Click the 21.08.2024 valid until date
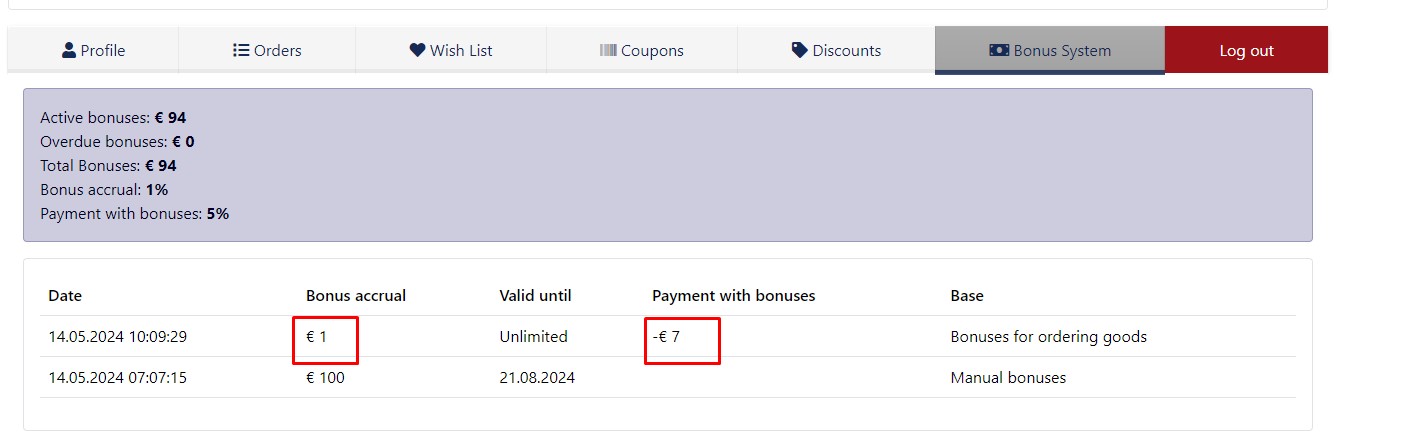1416x444 pixels. pos(537,378)
